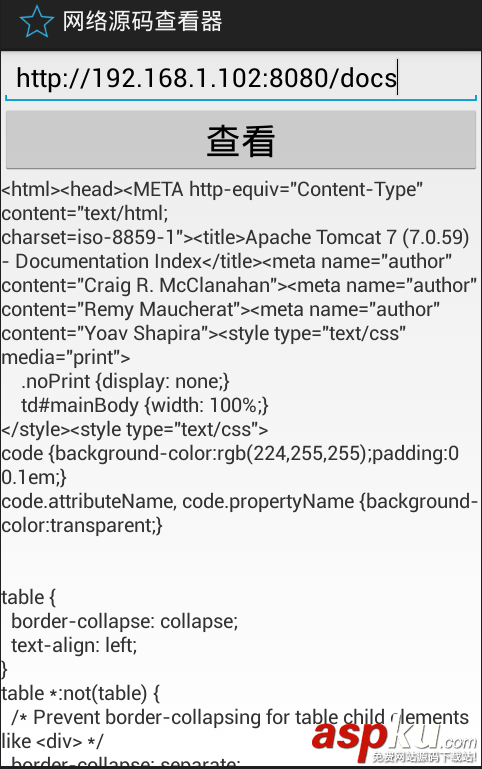
Task: Click the border-collapse: collapse line
Action: click(125, 622)
